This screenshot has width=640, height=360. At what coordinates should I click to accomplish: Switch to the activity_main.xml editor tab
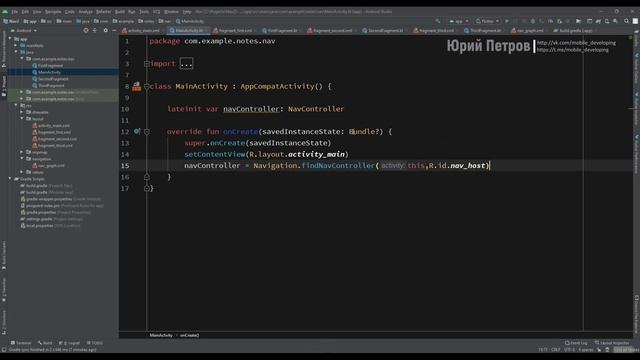[x=142, y=30]
